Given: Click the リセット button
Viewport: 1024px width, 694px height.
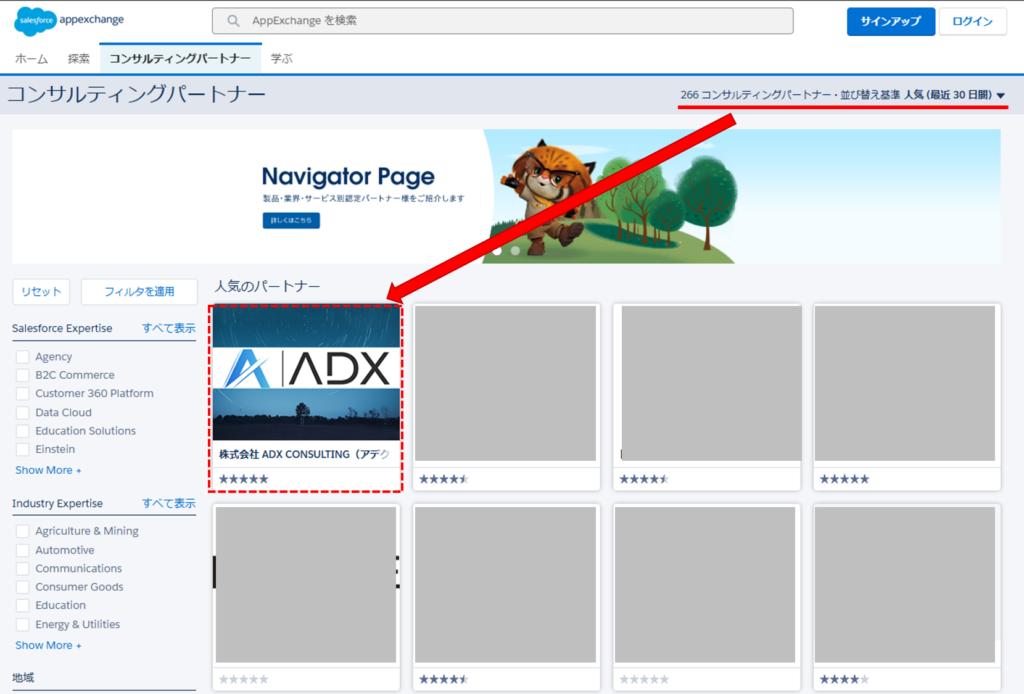Looking at the screenshot, I should 41,292.
